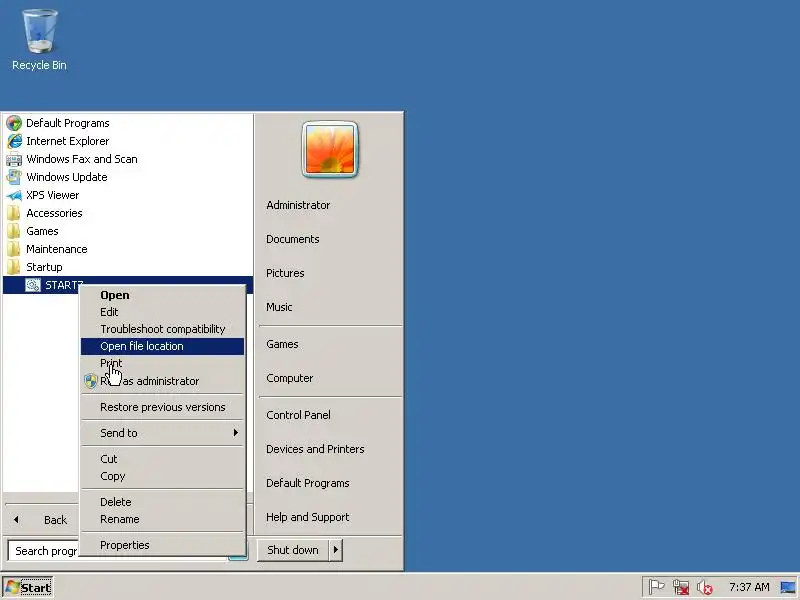Click the Internet Explorer program entry text
Viewport: 800px width, 600px height.
coord(67,141)
